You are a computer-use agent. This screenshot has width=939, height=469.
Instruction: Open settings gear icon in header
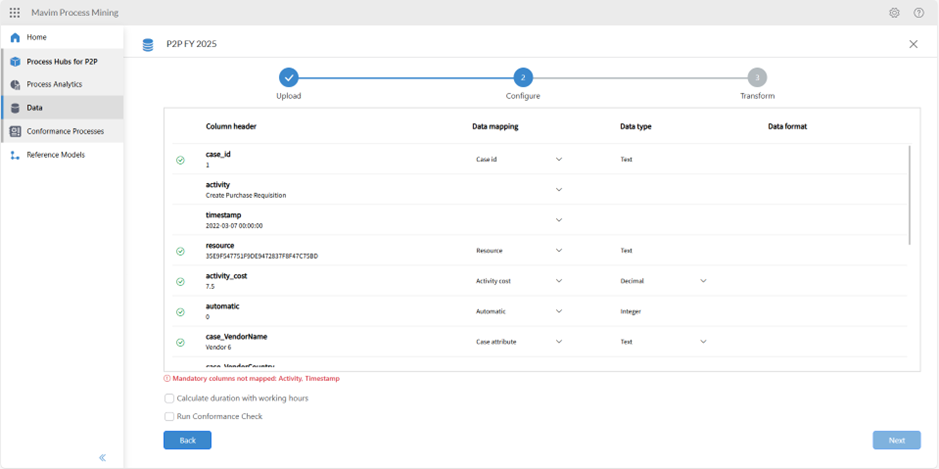(x=894, y=13)
